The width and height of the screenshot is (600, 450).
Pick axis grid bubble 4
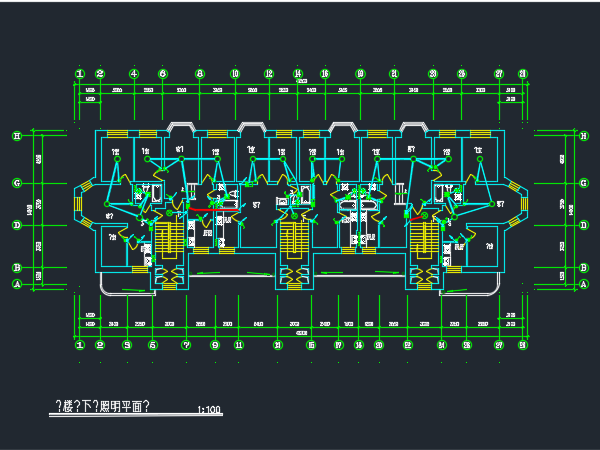(134, 74)
